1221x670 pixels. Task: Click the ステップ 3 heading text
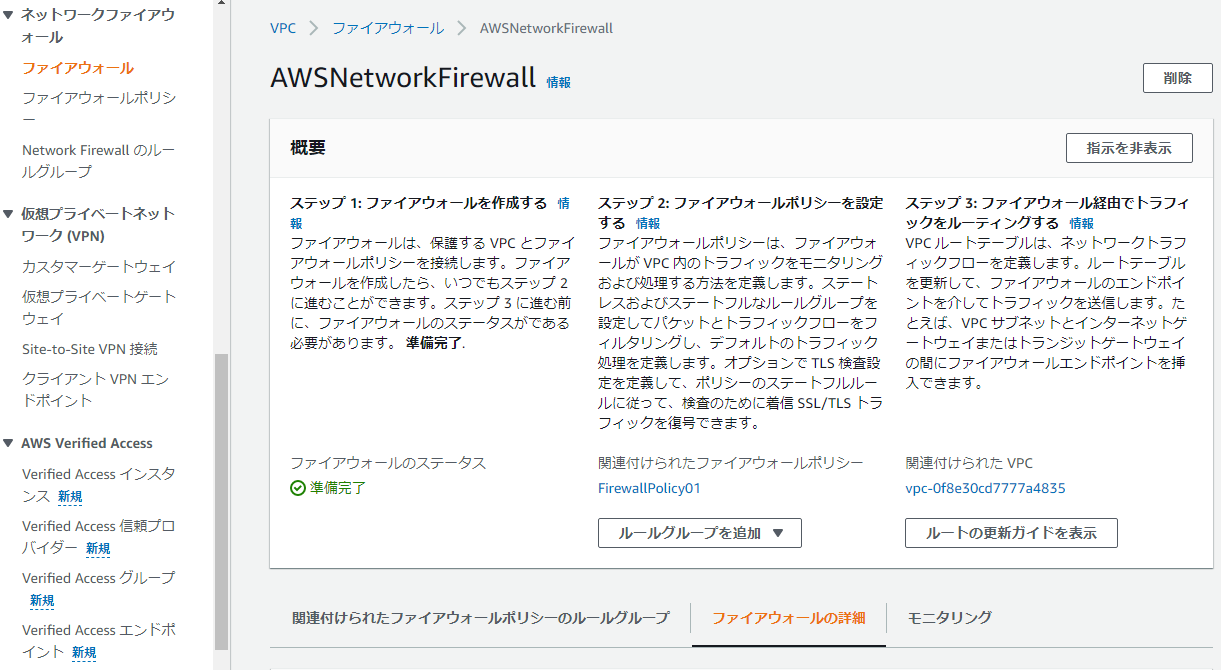click(1047, 213)
